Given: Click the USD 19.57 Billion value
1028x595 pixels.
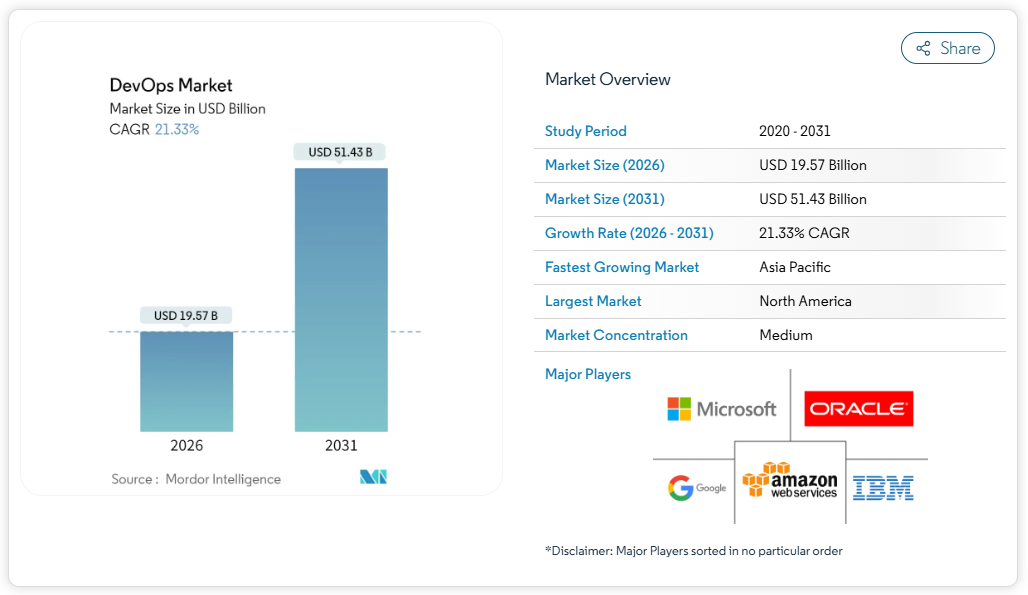Looking at the screenshot, I should pos(813,165).
